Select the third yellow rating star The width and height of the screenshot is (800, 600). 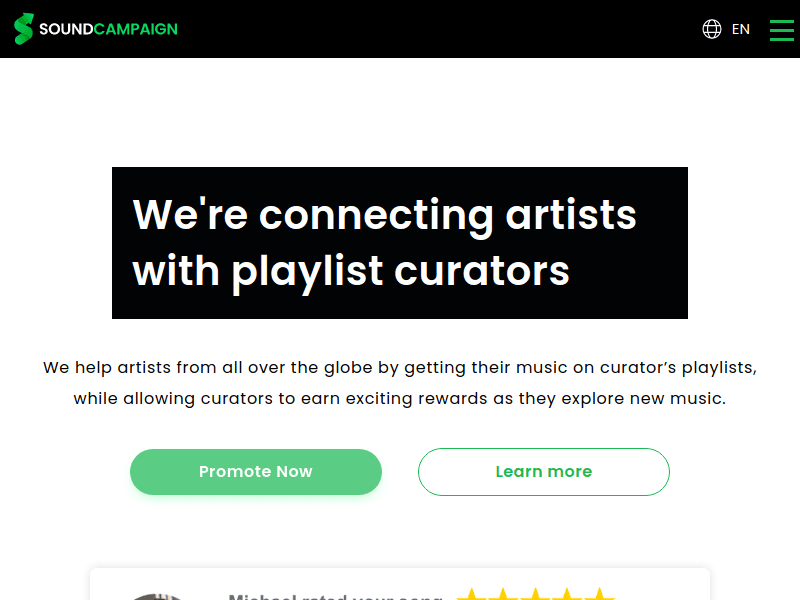pyautogui.click(x=535, y=596)
